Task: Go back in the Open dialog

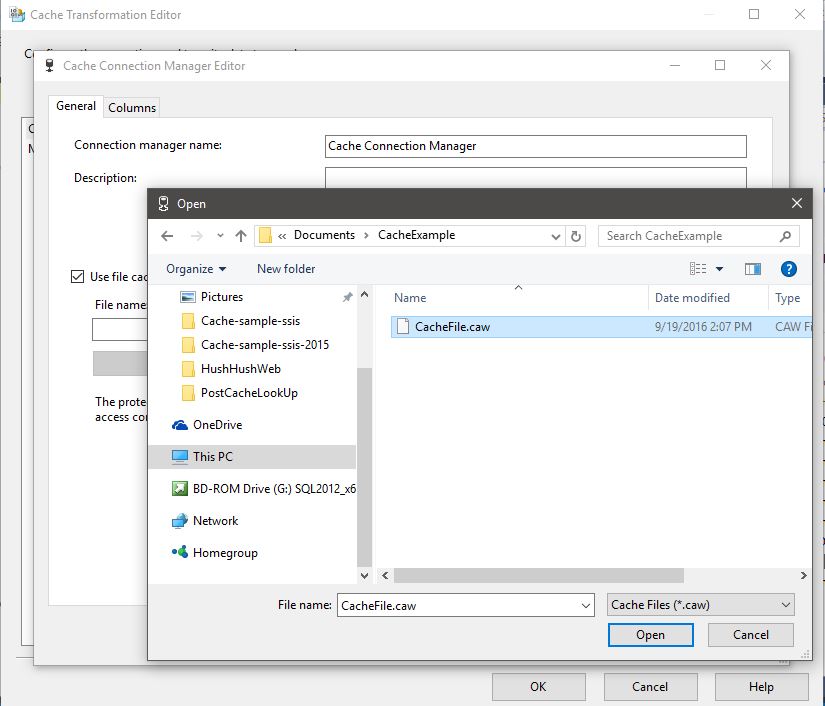Action: point(167,236)
